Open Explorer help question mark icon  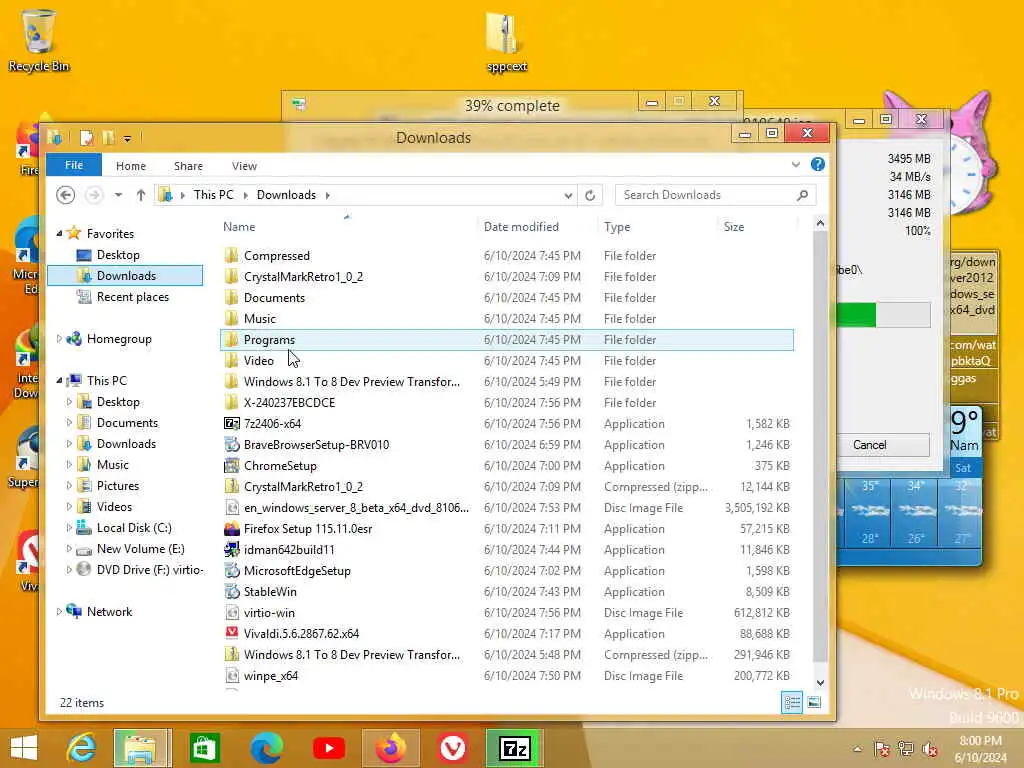coord(818,165)
